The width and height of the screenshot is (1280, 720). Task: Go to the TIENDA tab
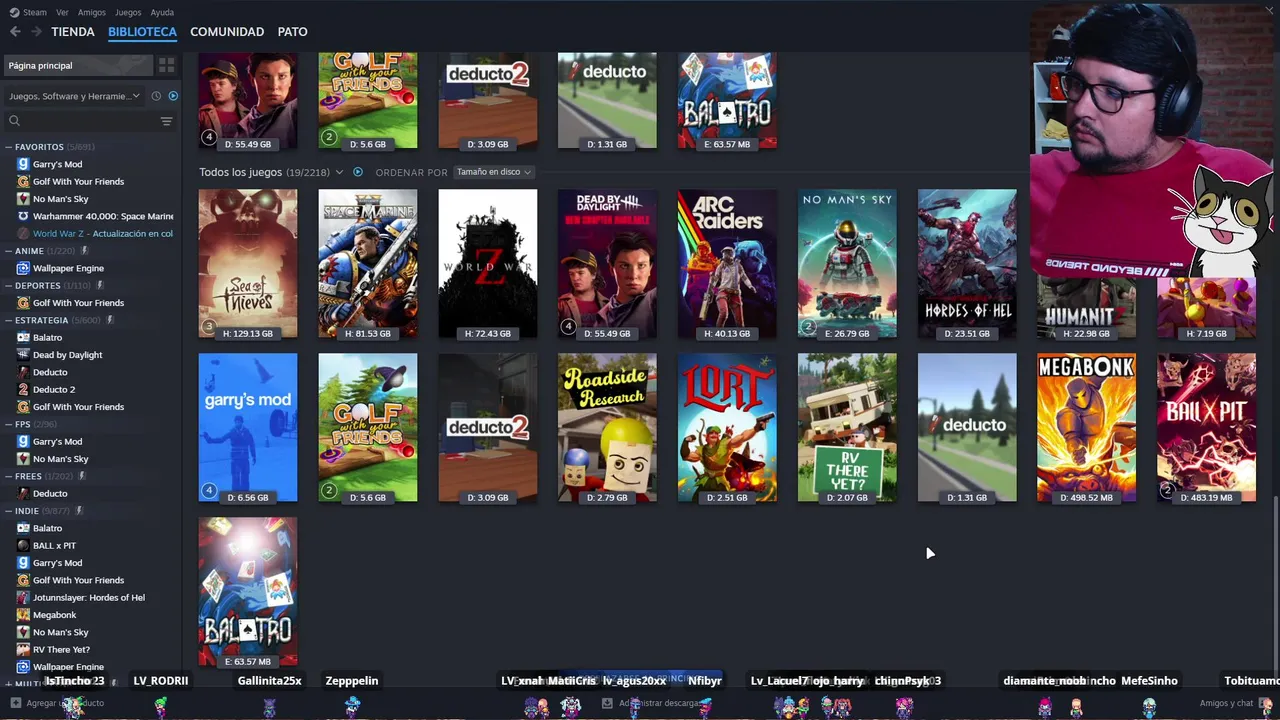click(x=73, y=32)
